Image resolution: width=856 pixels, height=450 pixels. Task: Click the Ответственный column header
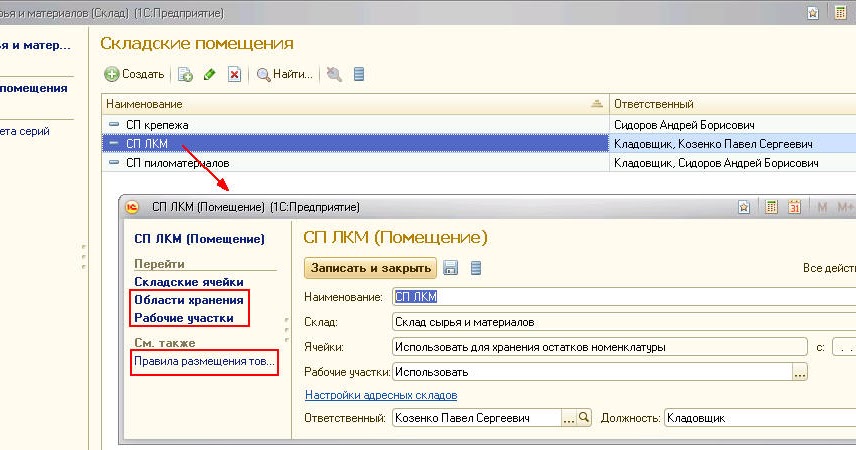(x=732, y=104)
